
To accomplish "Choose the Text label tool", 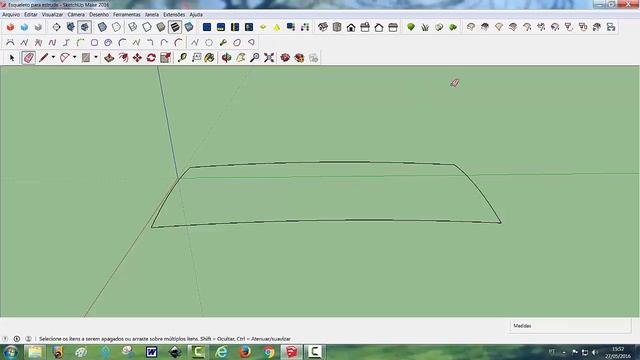I will (x=196, y=58).
